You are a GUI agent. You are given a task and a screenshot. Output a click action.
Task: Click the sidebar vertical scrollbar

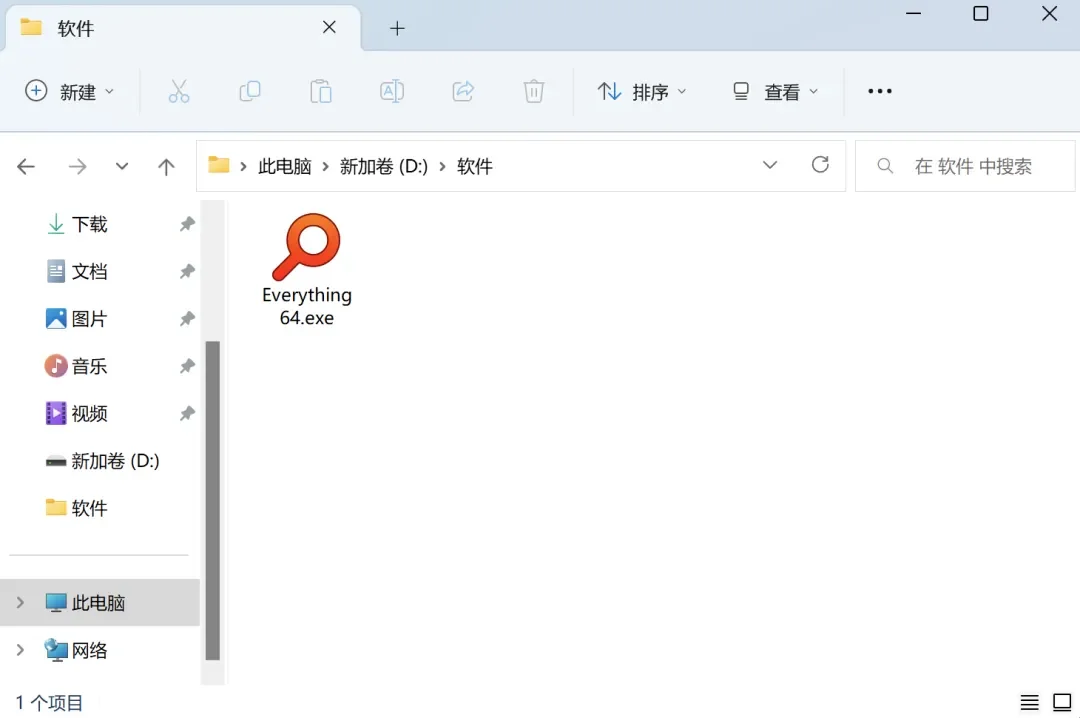(213, 500)
